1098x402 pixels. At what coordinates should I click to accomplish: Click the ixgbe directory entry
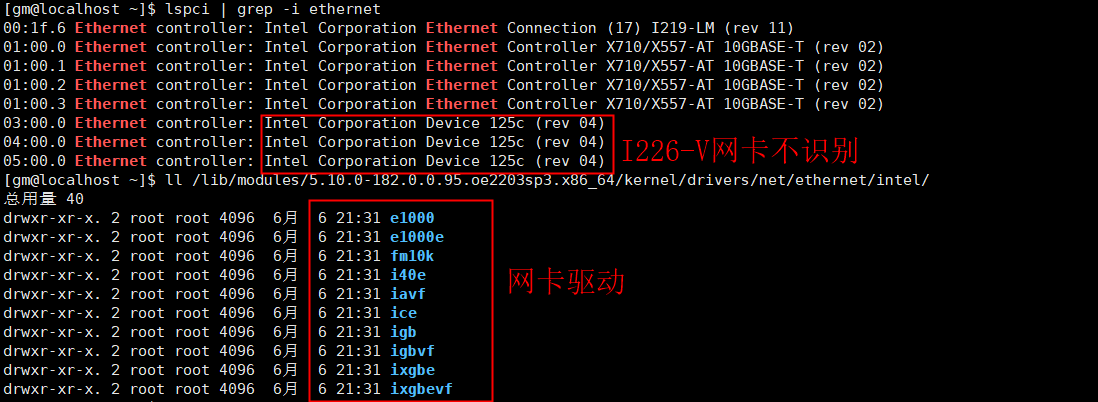tap(413, 370)
